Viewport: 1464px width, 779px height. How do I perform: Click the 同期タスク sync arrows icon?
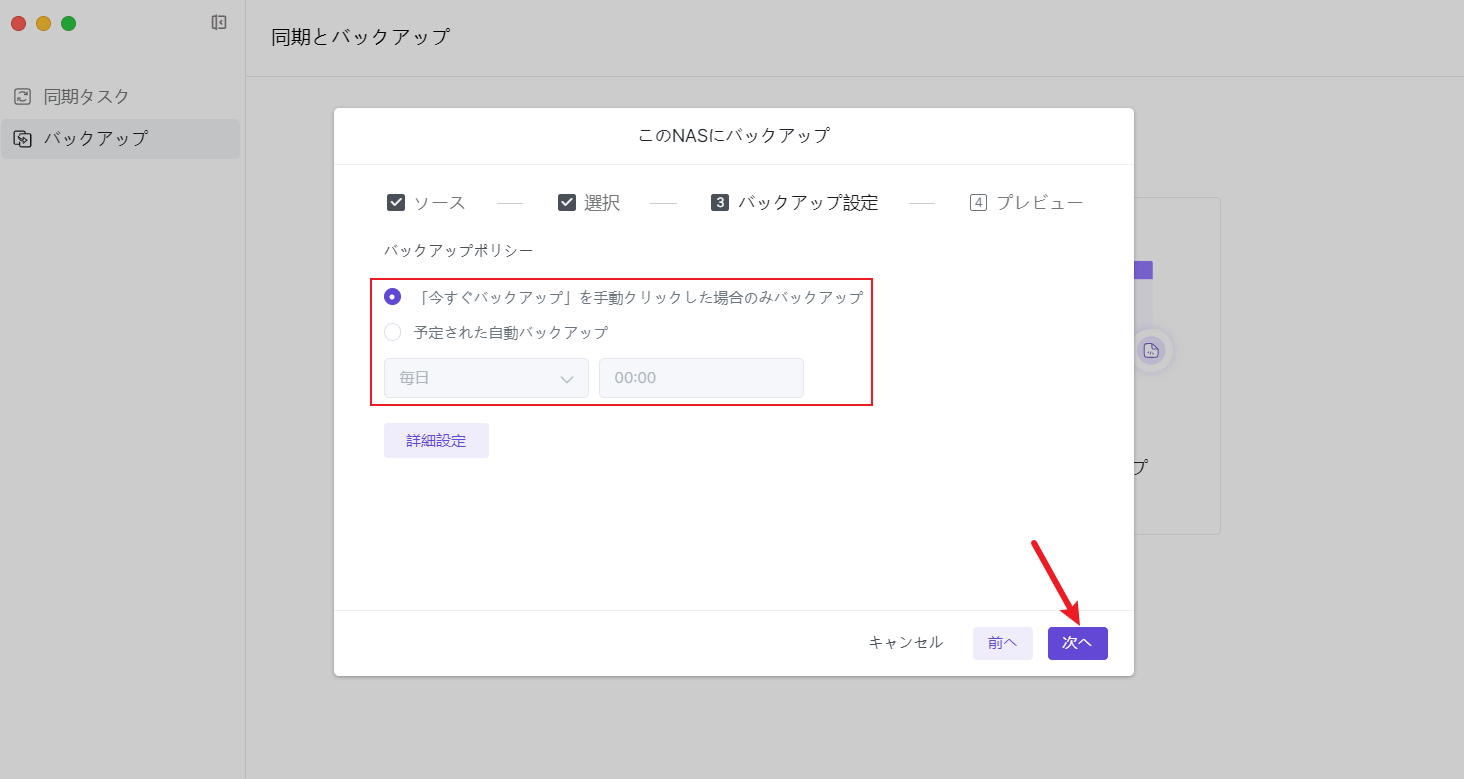click(x=22, y=97)
